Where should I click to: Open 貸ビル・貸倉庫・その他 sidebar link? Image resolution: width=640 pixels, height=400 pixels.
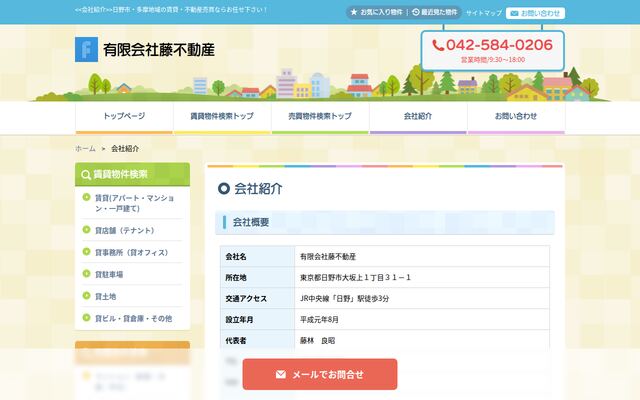point(133,318)
